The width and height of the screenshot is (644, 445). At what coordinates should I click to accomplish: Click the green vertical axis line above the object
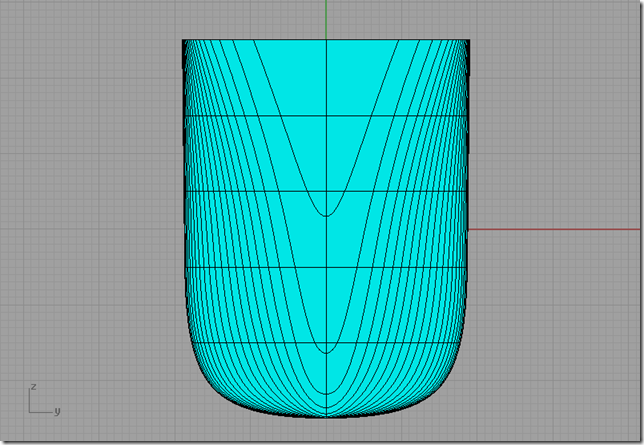pyautogui.click(x=327, y=20)
